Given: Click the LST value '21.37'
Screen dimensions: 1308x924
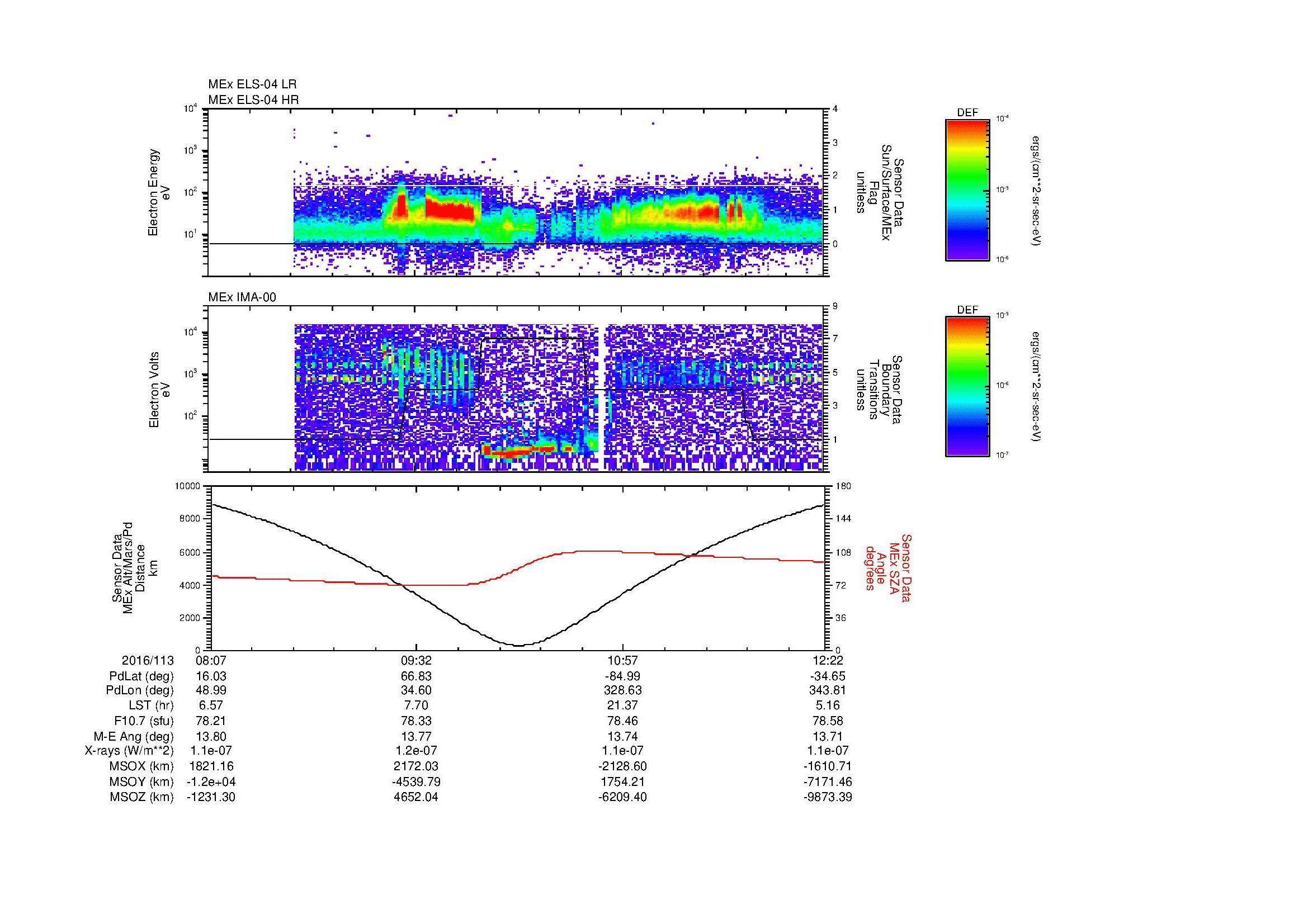Looking at the screenshot, I should pos(622,706).
